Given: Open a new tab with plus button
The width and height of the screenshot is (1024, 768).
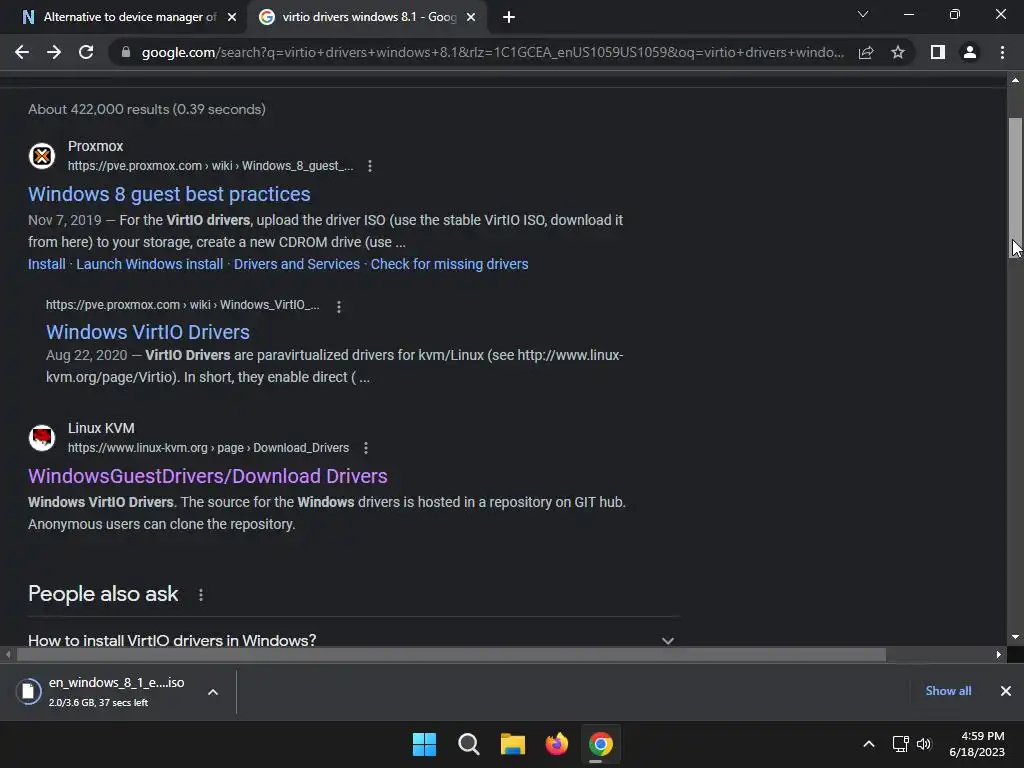Looking at the screenshot, I should (x=509, y=18).
